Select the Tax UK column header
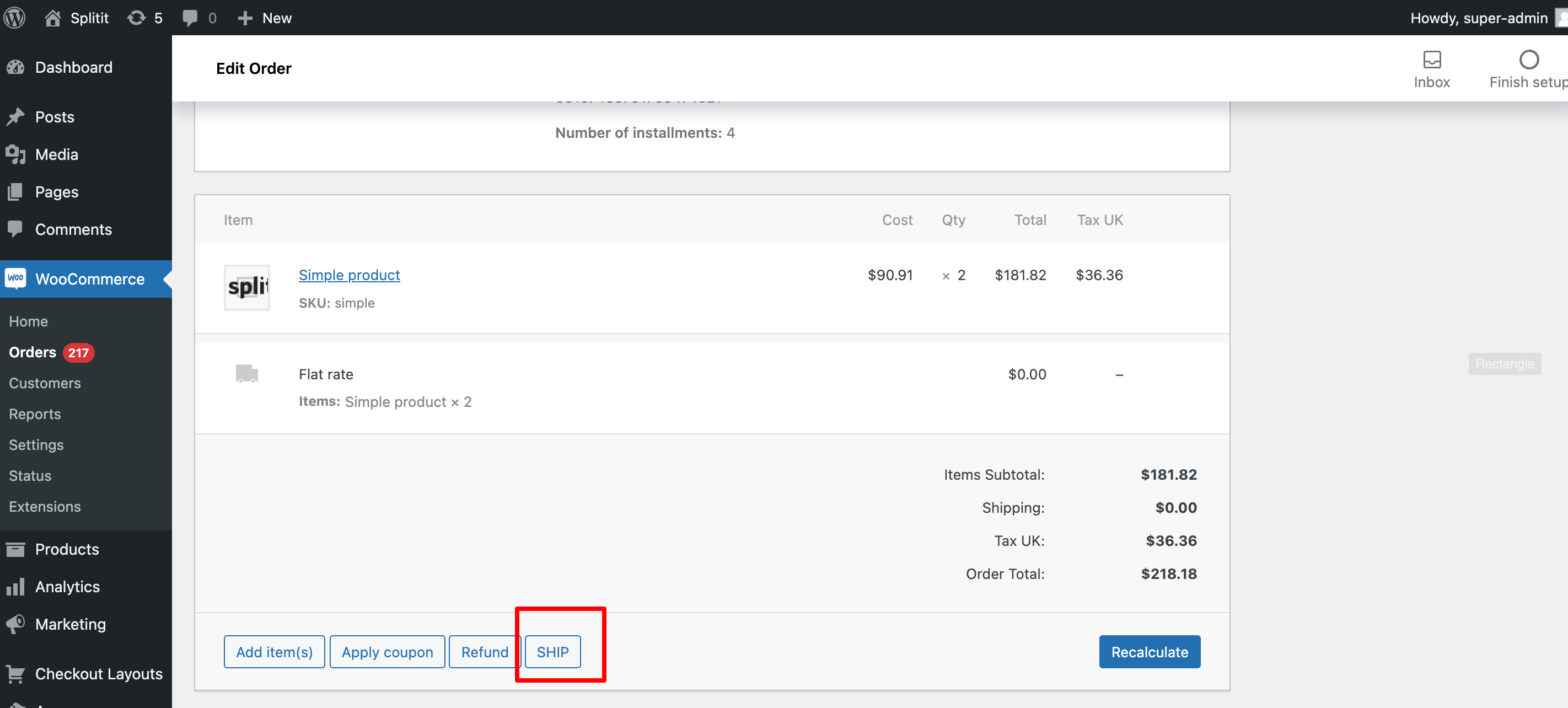The width and height of the screenshot is (1568, 708). (1100, 220)
